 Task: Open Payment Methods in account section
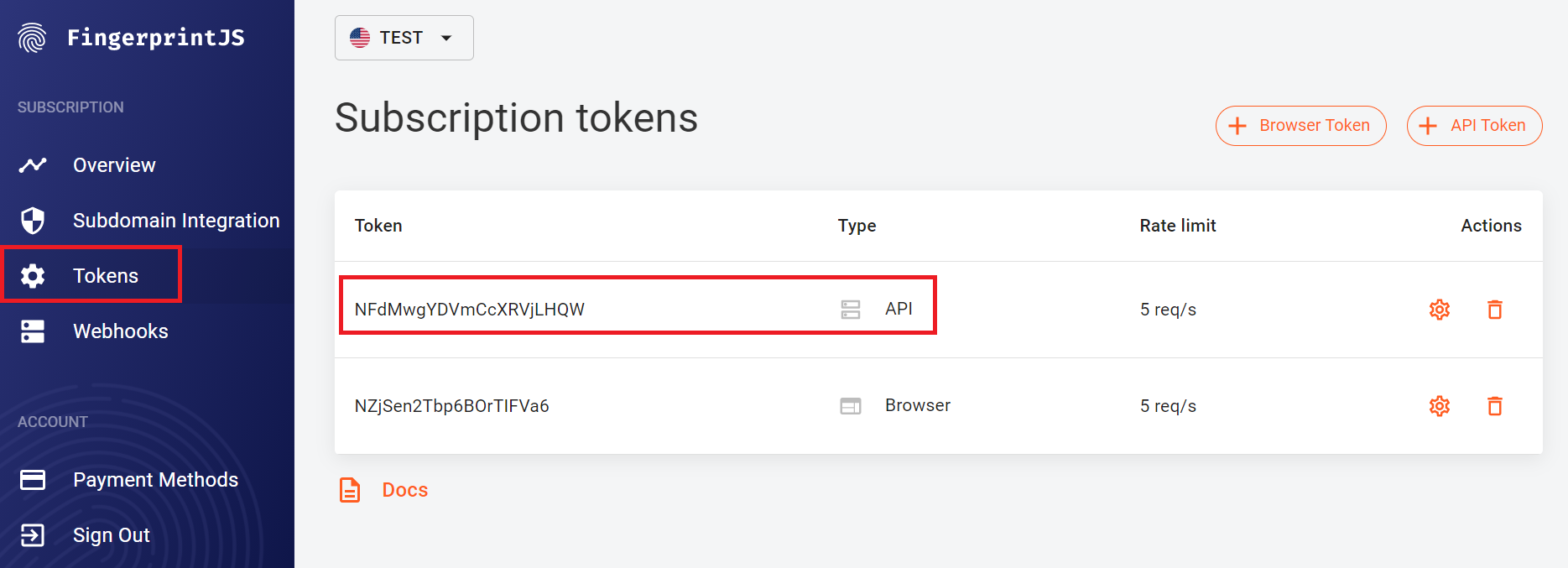click(x=155, y=480)
